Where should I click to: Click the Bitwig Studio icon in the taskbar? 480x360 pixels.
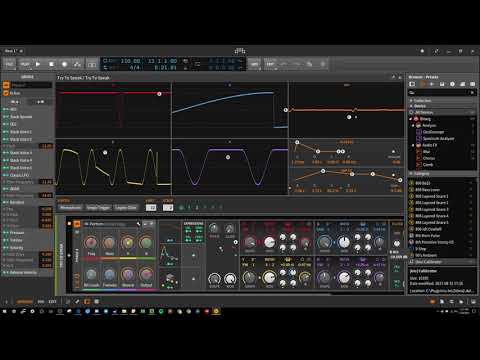[x=216, y=311]
